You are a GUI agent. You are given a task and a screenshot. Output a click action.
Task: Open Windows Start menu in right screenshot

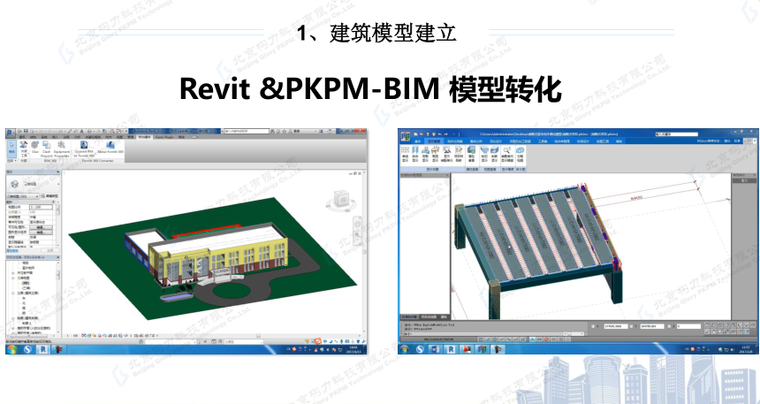click(x=404, y=349)
